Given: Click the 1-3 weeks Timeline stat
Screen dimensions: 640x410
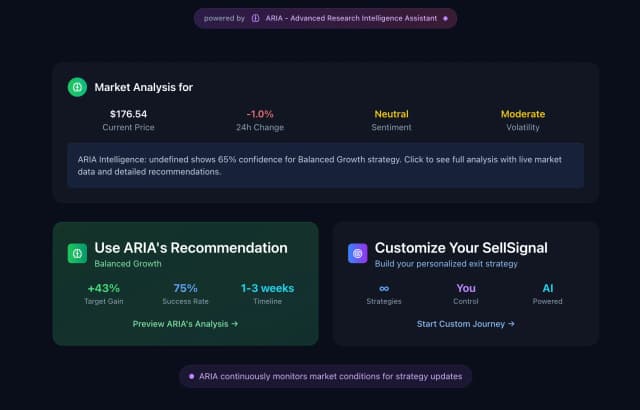Looking at the screenshot, I should 267,288.
